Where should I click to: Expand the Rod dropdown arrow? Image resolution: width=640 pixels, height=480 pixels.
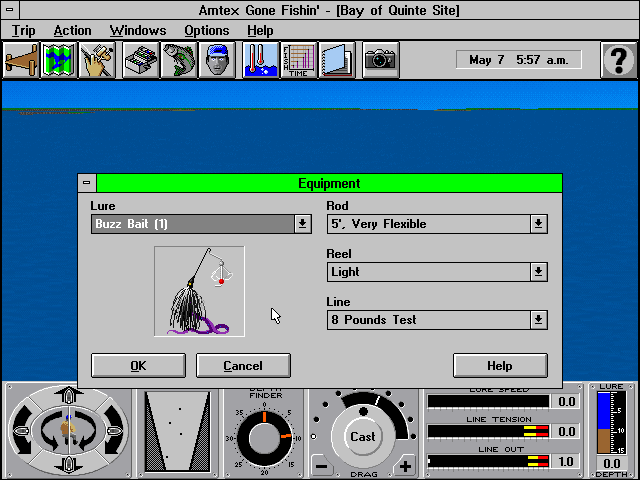click(538, 224)
